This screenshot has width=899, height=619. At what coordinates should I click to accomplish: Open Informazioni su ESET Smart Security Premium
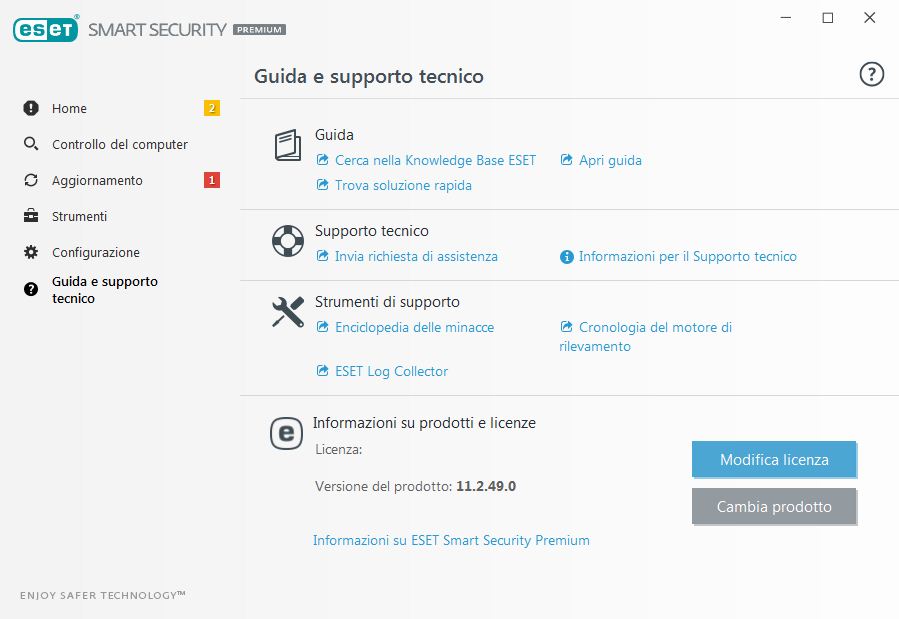451,540
